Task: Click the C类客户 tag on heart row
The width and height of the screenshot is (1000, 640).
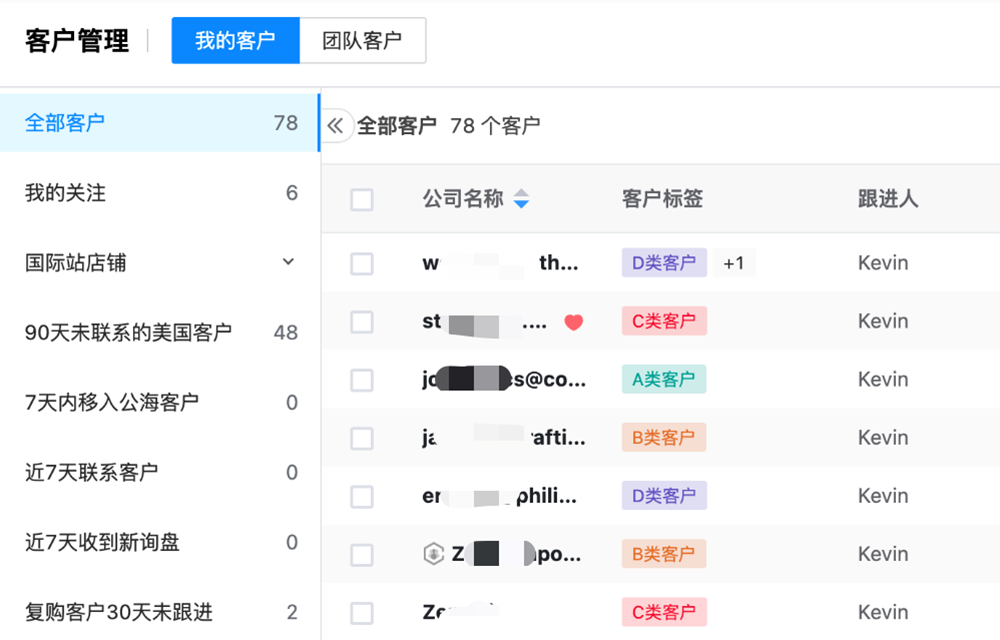Action: (x=664, y=321)
